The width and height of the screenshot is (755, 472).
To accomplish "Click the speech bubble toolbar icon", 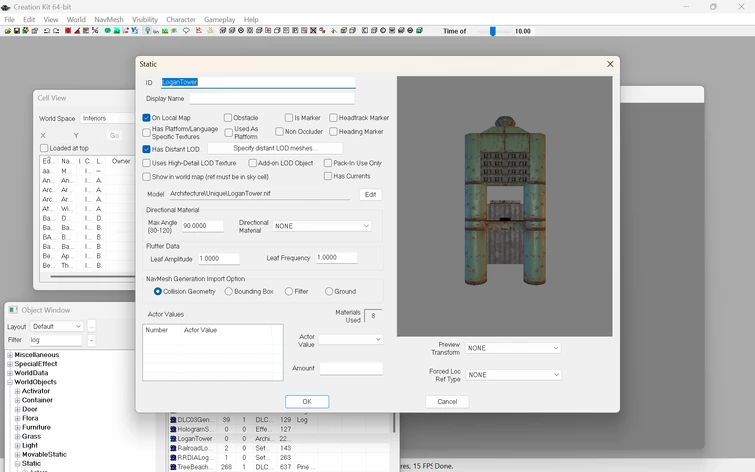I will click(186, 31).
